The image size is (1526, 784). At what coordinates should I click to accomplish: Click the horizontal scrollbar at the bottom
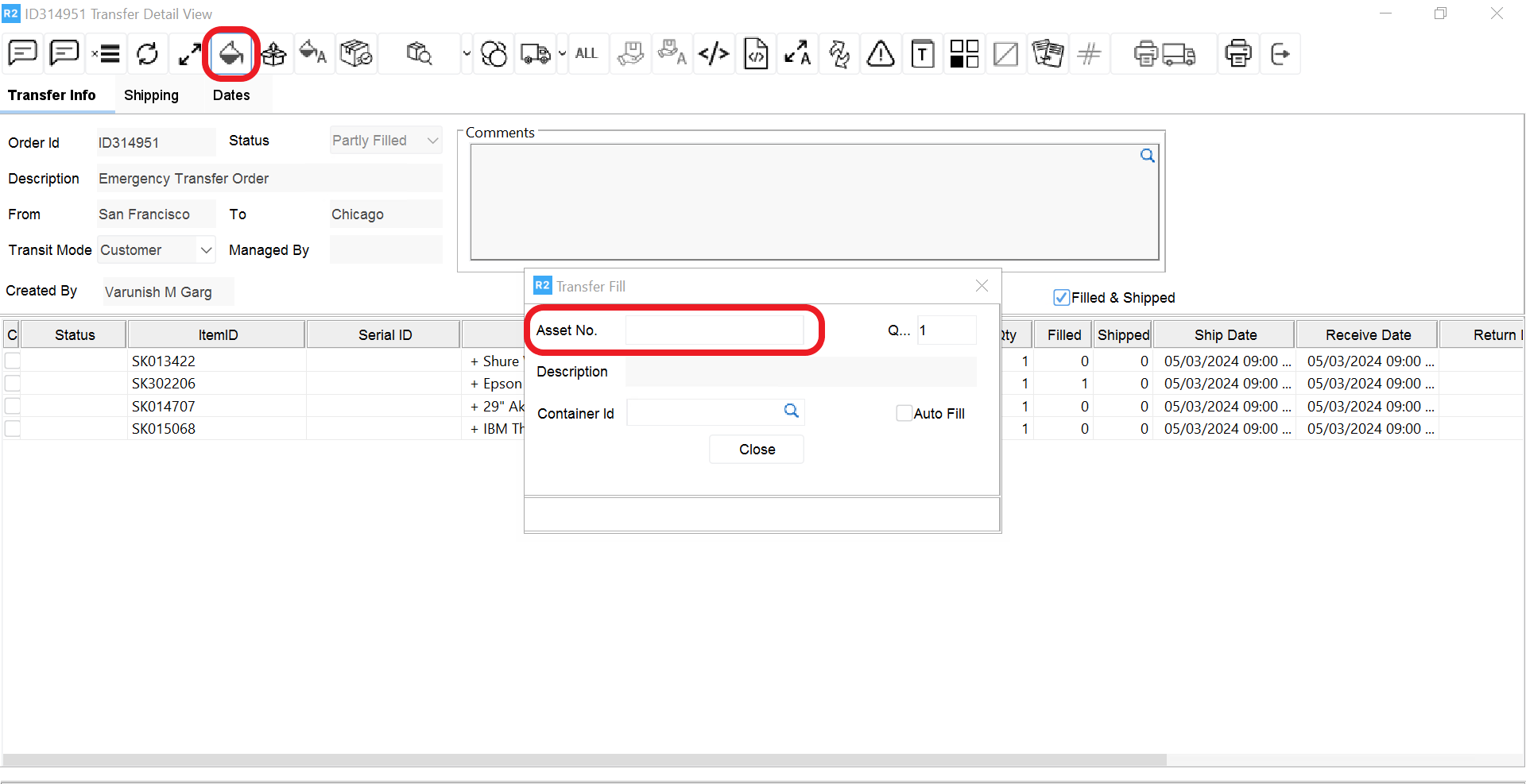[584, 760]
